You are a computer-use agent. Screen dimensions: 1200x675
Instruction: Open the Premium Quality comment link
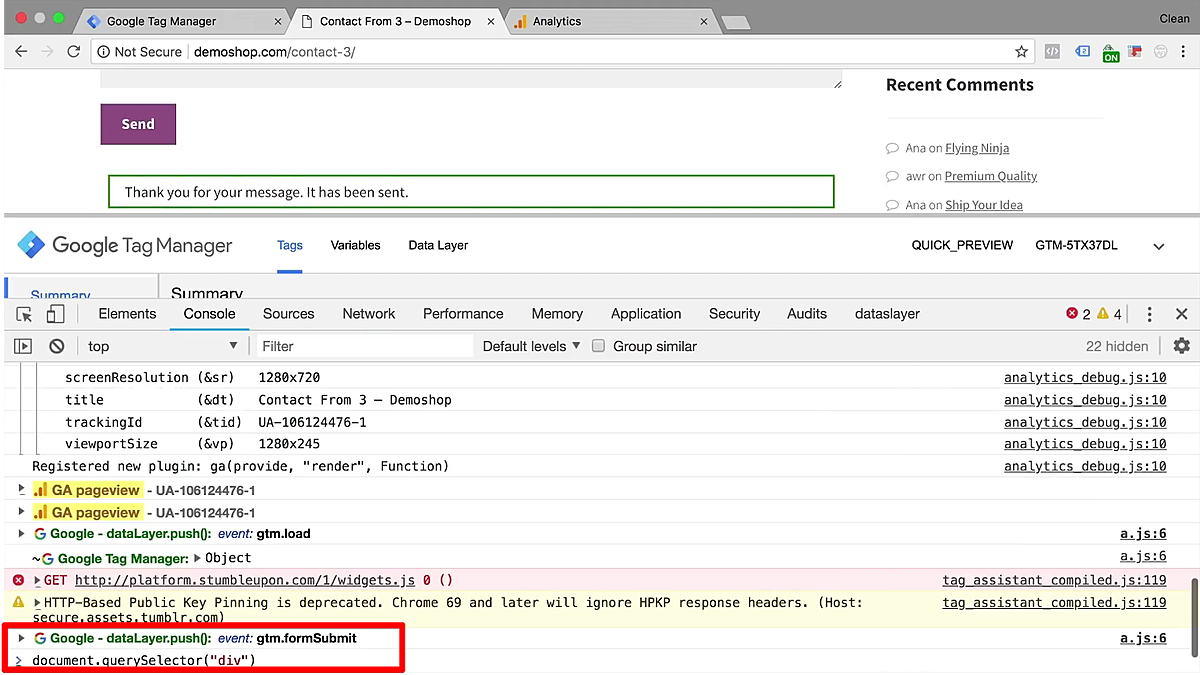pyautogui.click(x=991, y=176)
